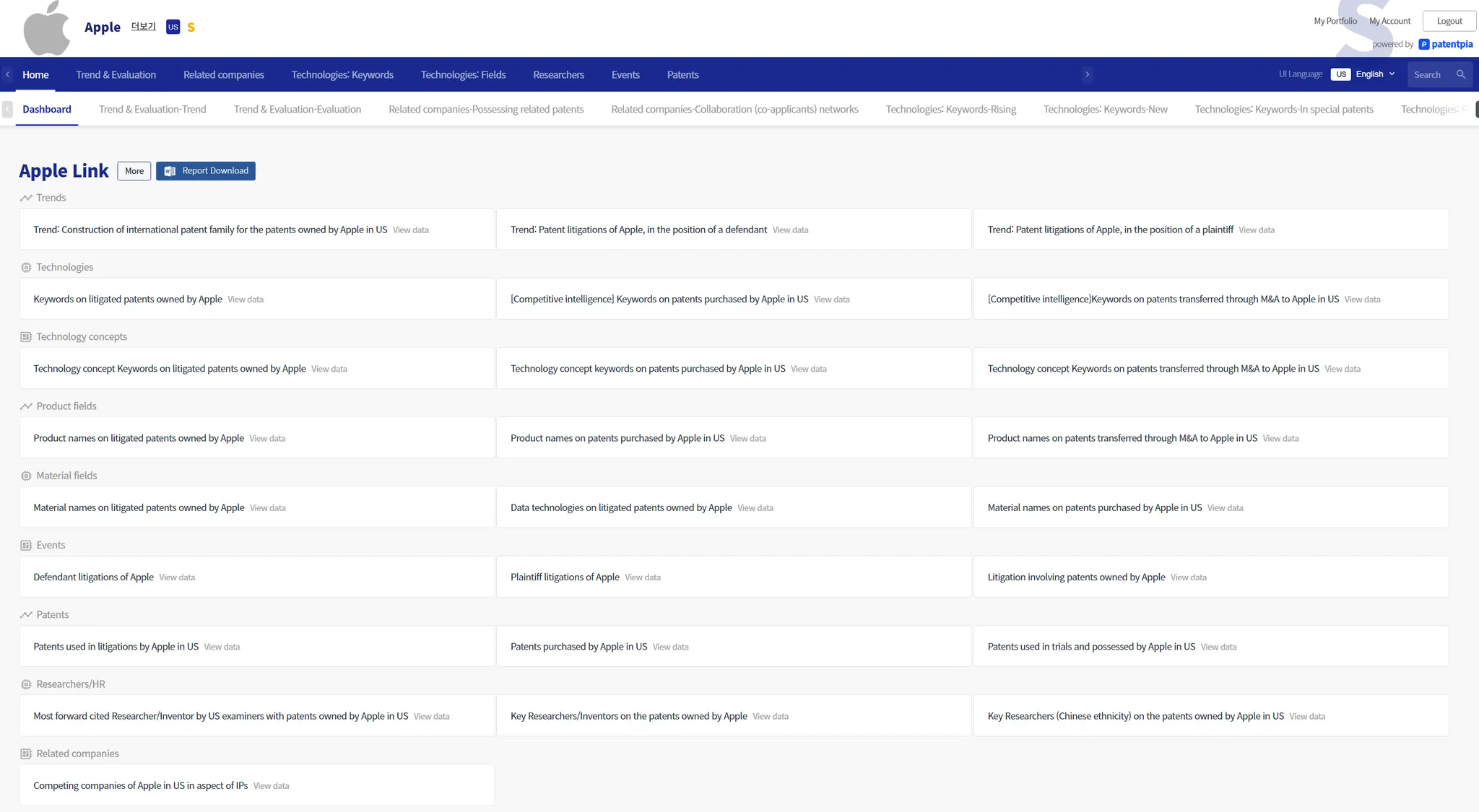Click the magnifier search icon
This screenshot has width=1479, height=812.
point(1461,74)
